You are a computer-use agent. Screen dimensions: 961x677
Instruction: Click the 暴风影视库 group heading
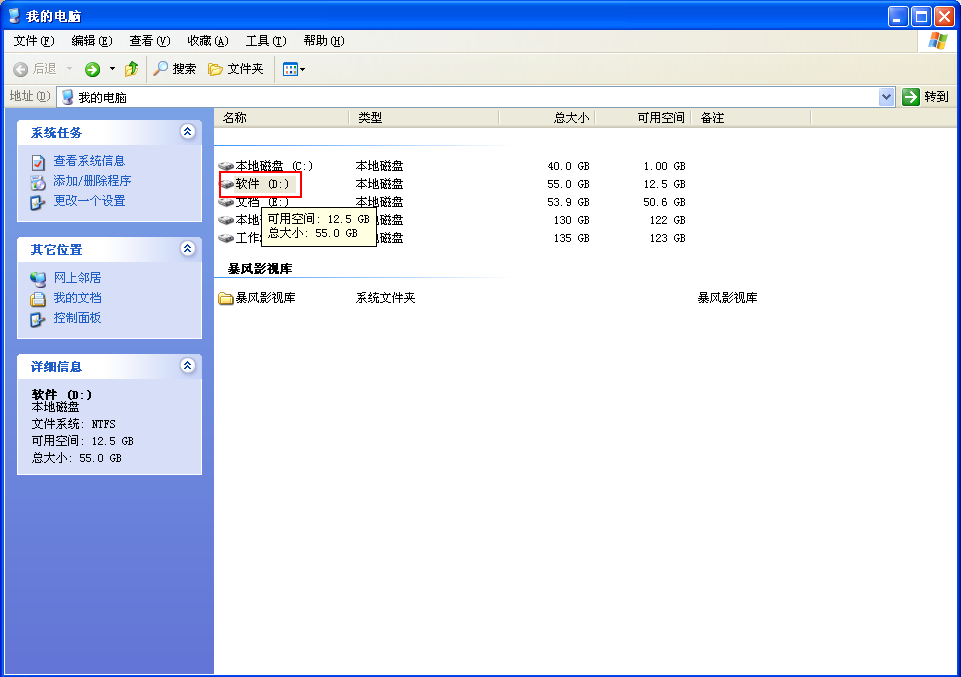click(x=260, y=268)
